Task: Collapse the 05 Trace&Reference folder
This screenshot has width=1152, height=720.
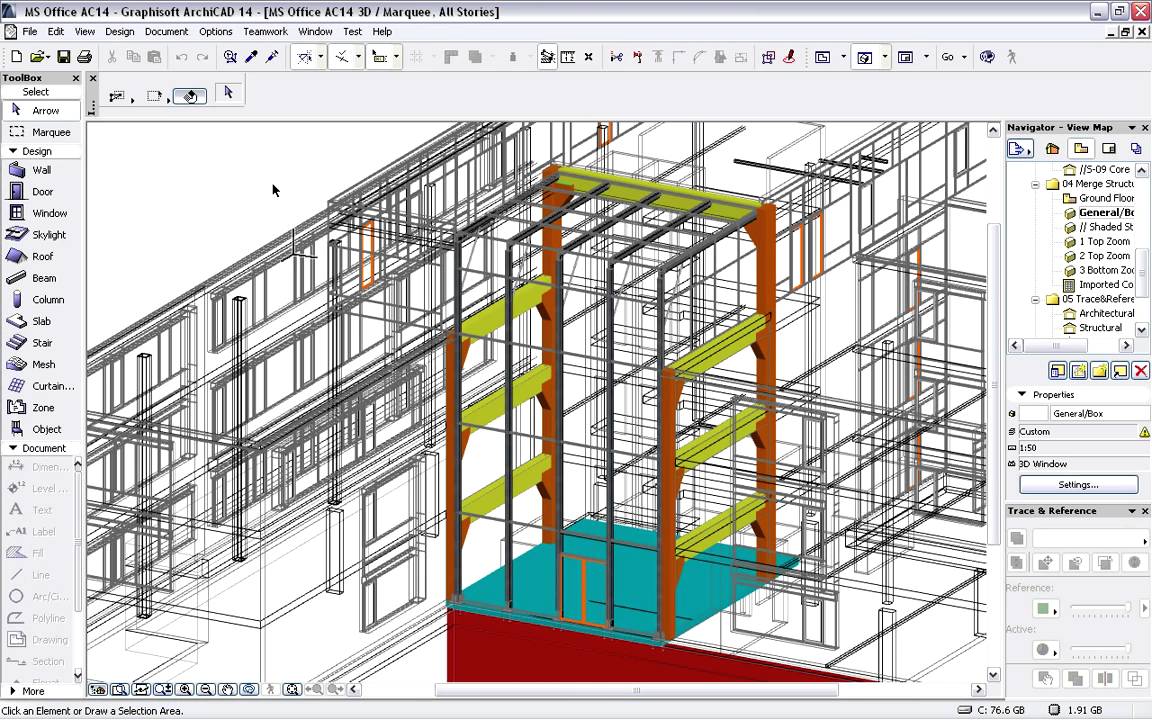Action: click(x=1035, y=299)
